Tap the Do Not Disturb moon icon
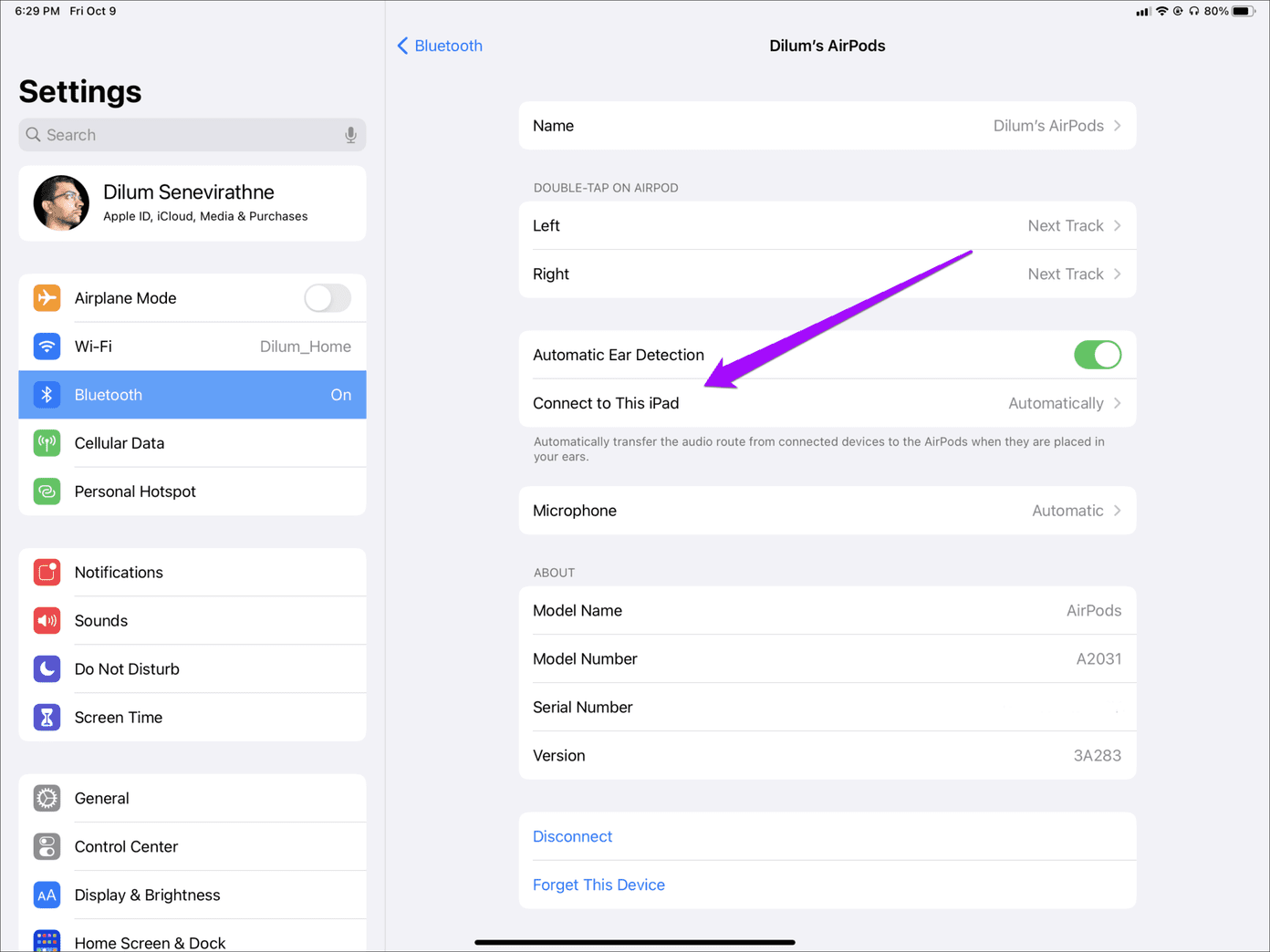This screenshot has height=952, width=1270. tap(47, 669)
